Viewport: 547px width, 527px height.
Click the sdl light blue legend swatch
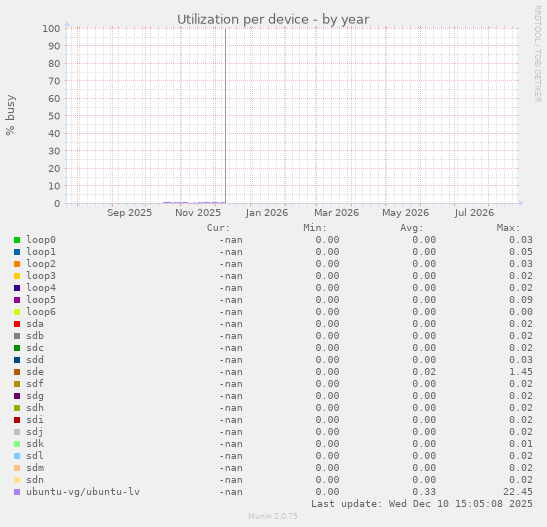pyautogui.click(x=17, y=456)
